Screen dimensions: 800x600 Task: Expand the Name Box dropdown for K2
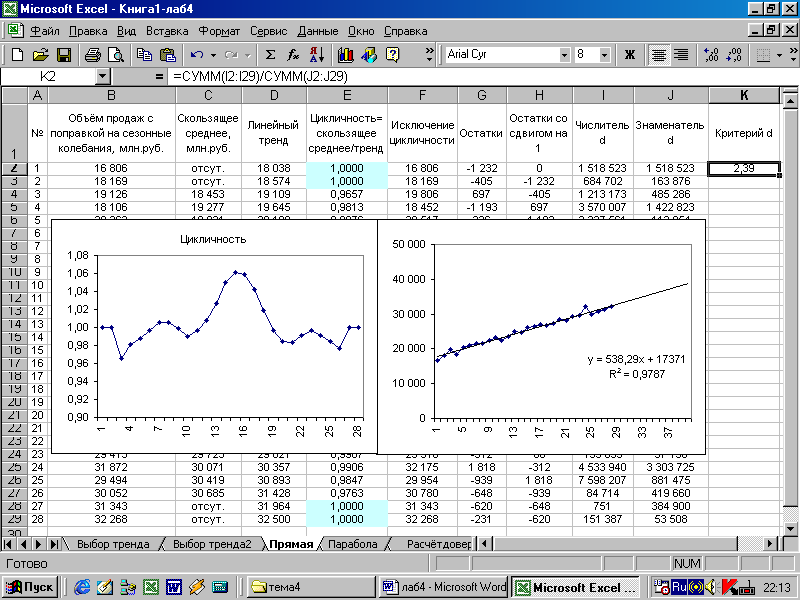[x=103, y=77]
